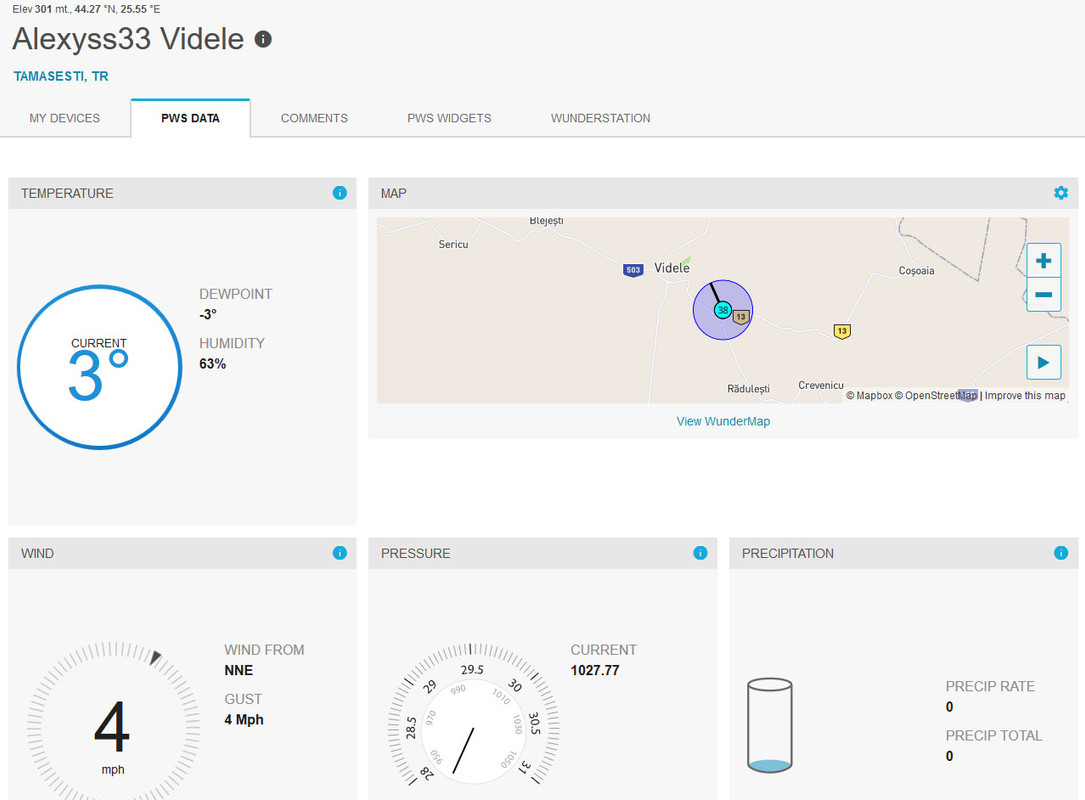Switch to the My Devices tab
1085x800 pixels.
pos(64,118)
